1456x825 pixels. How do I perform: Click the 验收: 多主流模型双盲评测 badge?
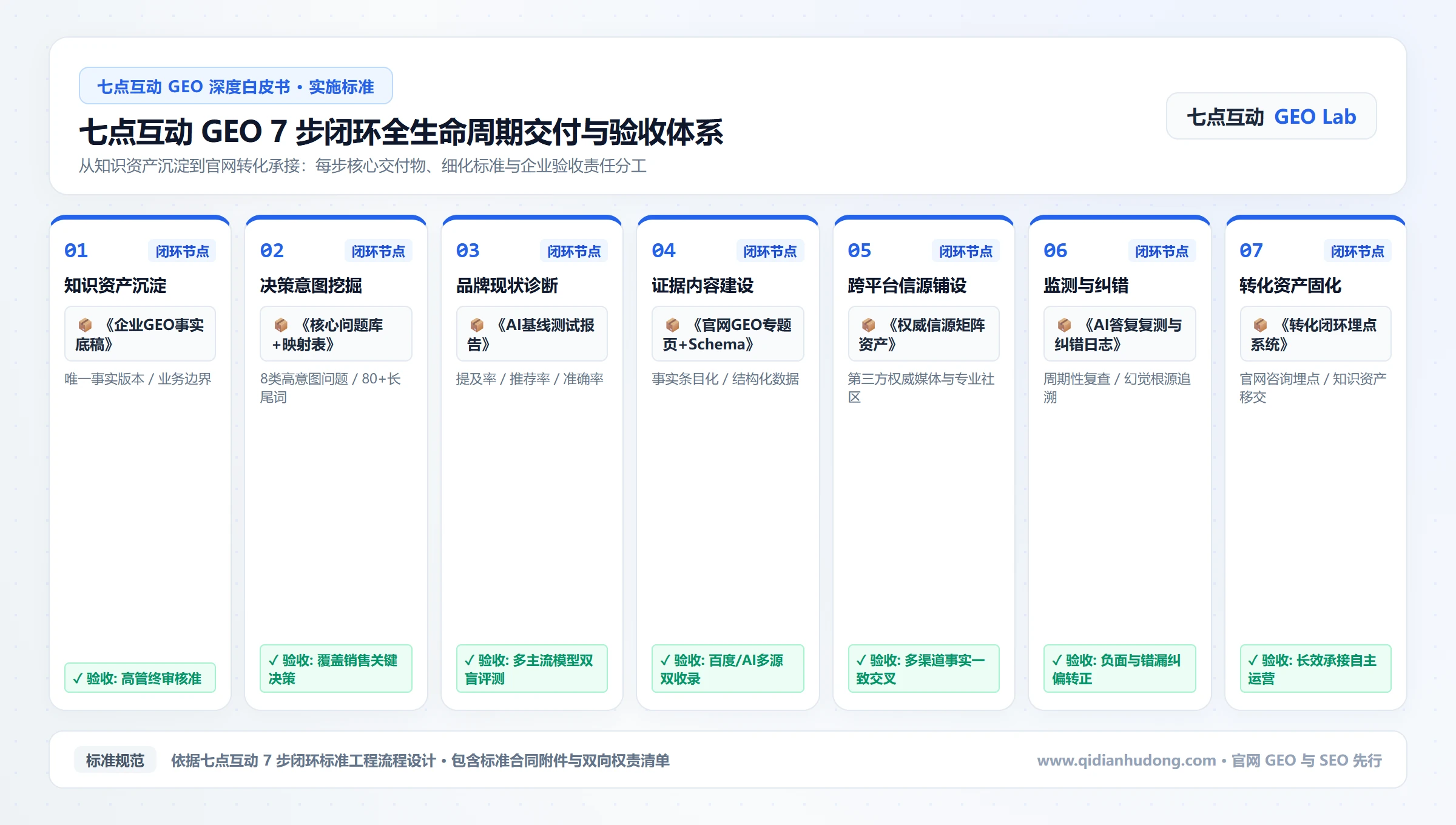coord(532,668)
